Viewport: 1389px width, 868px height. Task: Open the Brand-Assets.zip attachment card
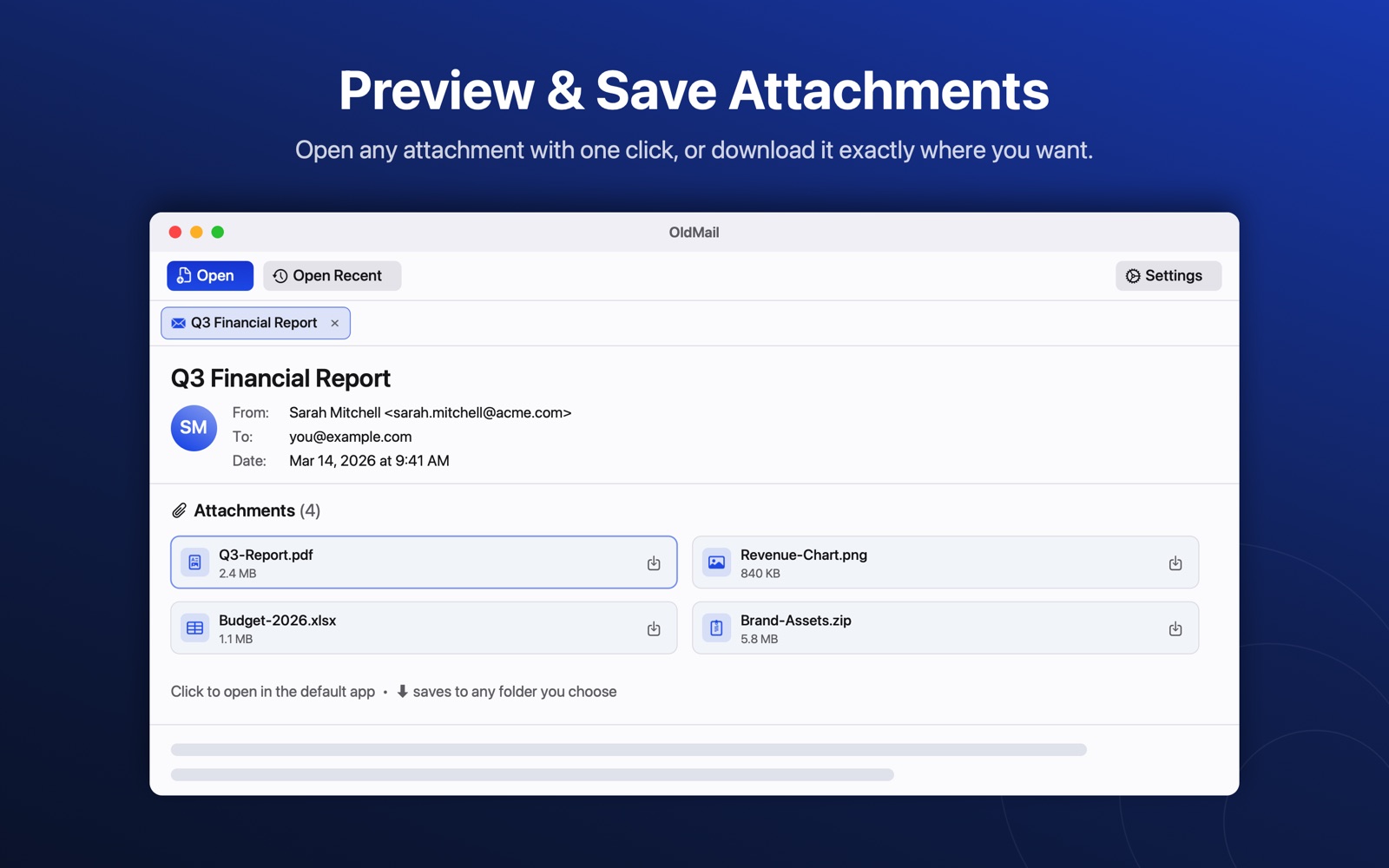tap(945, 628)
